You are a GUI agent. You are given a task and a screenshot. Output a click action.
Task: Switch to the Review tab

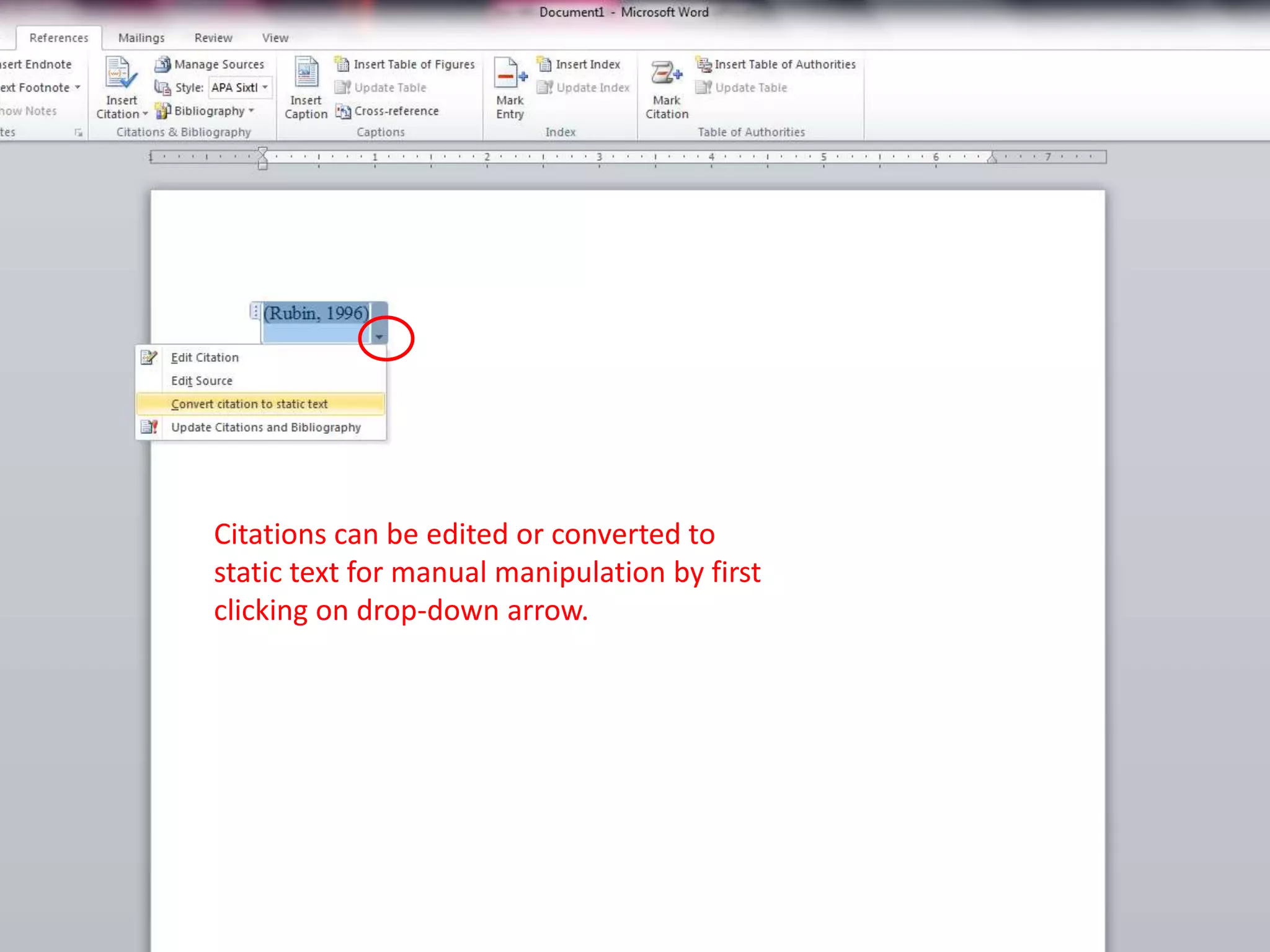click(213, 38)
